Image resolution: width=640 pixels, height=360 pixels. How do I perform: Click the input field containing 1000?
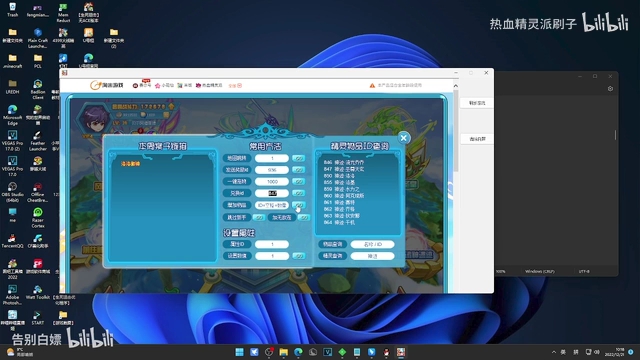coord(272,181)
